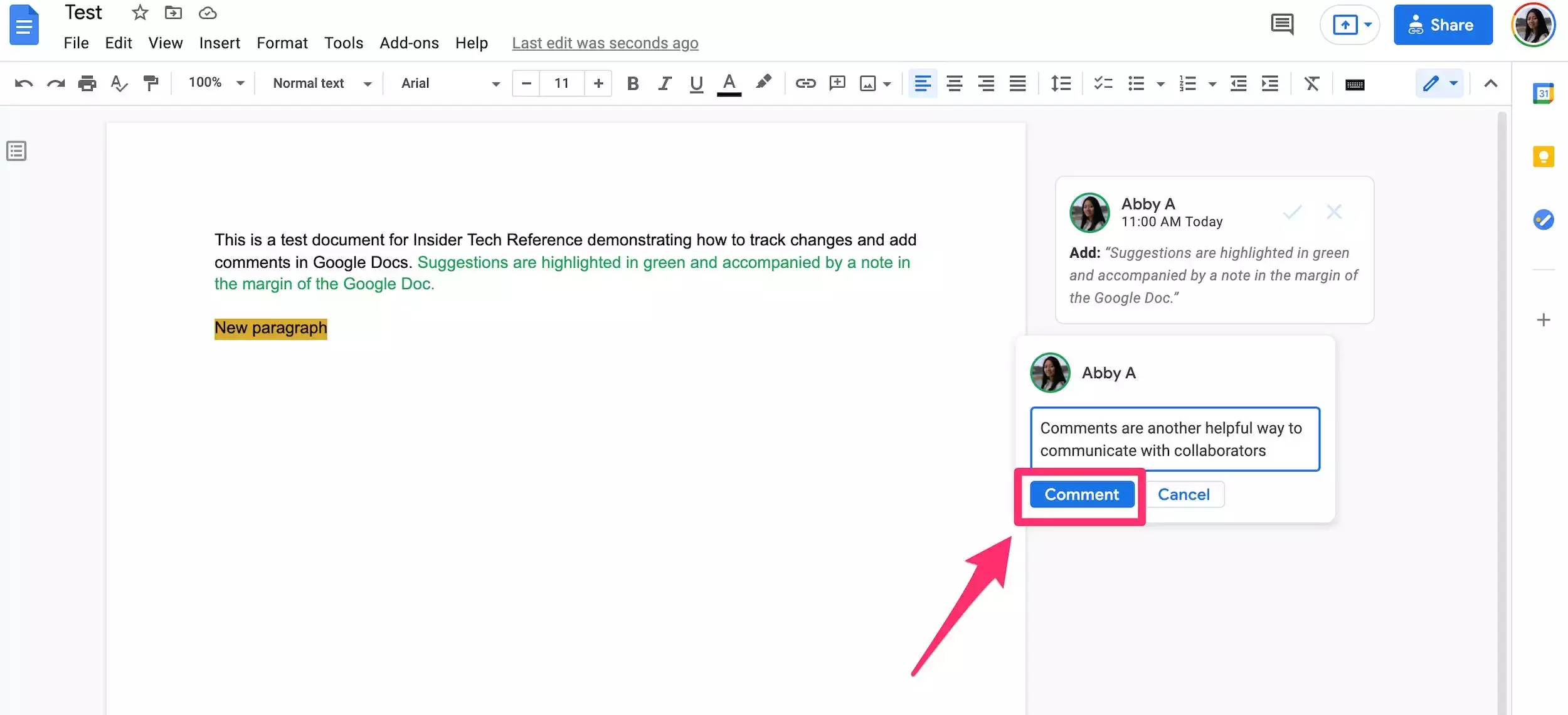Click the Cancel button in comment box
The image size is (1568, 715).
[x=1184, y=494]
